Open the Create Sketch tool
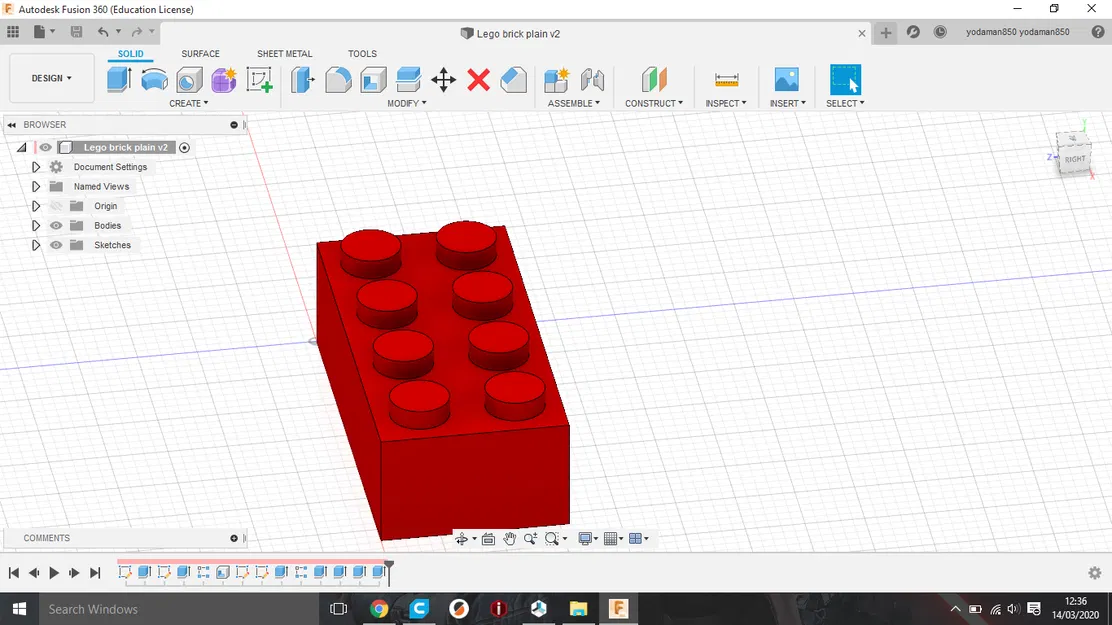The image size is (1112, 625). click(x=260, y=80)
